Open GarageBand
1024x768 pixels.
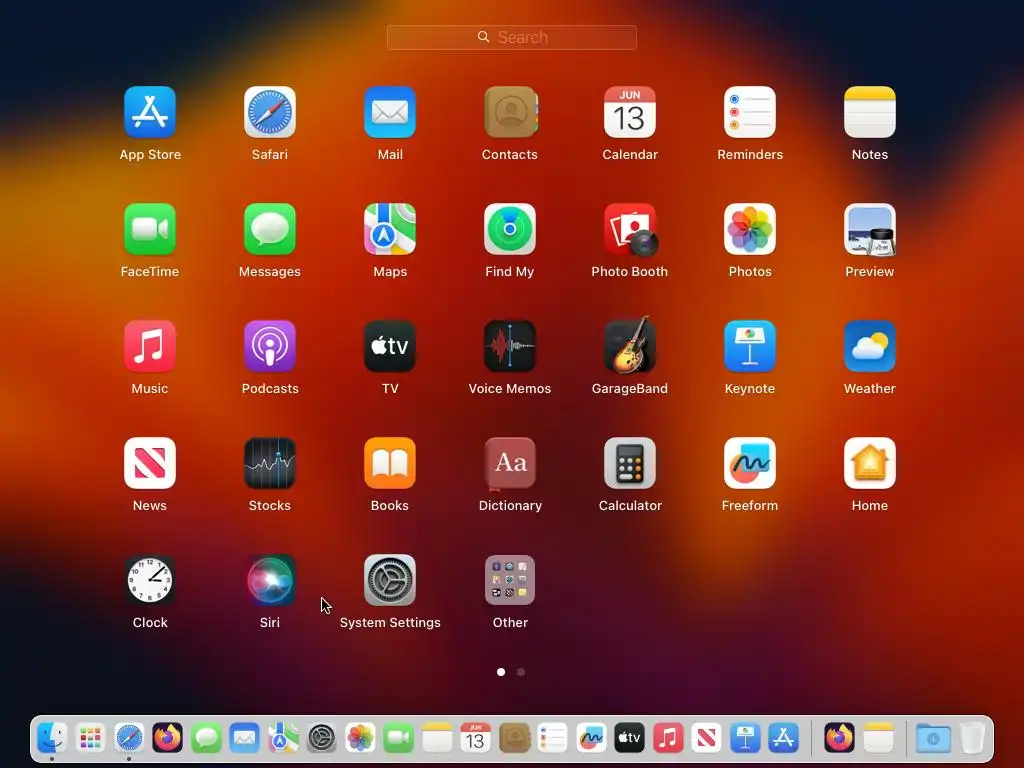coord(630,346)
